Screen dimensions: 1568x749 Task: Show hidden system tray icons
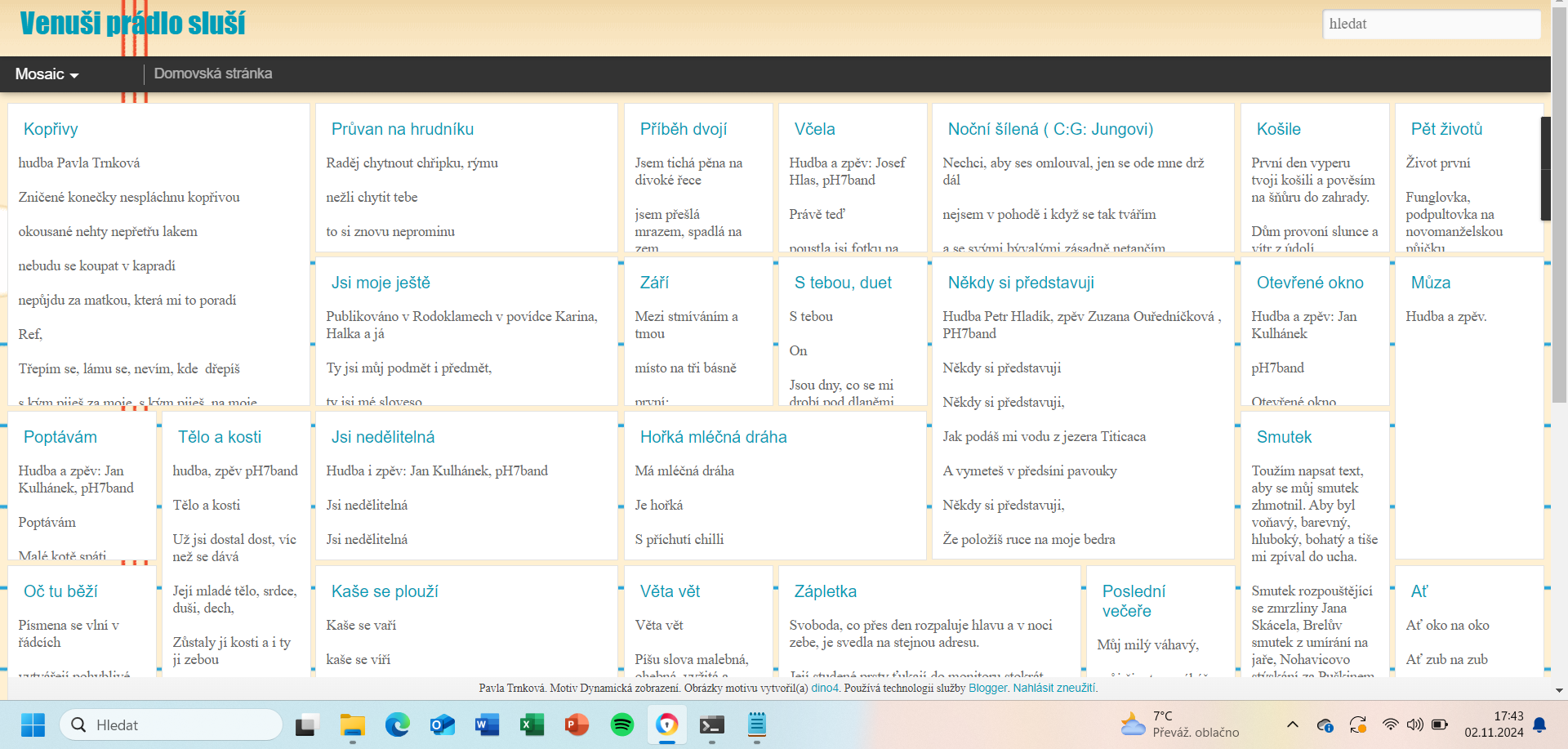(1292, 724)
